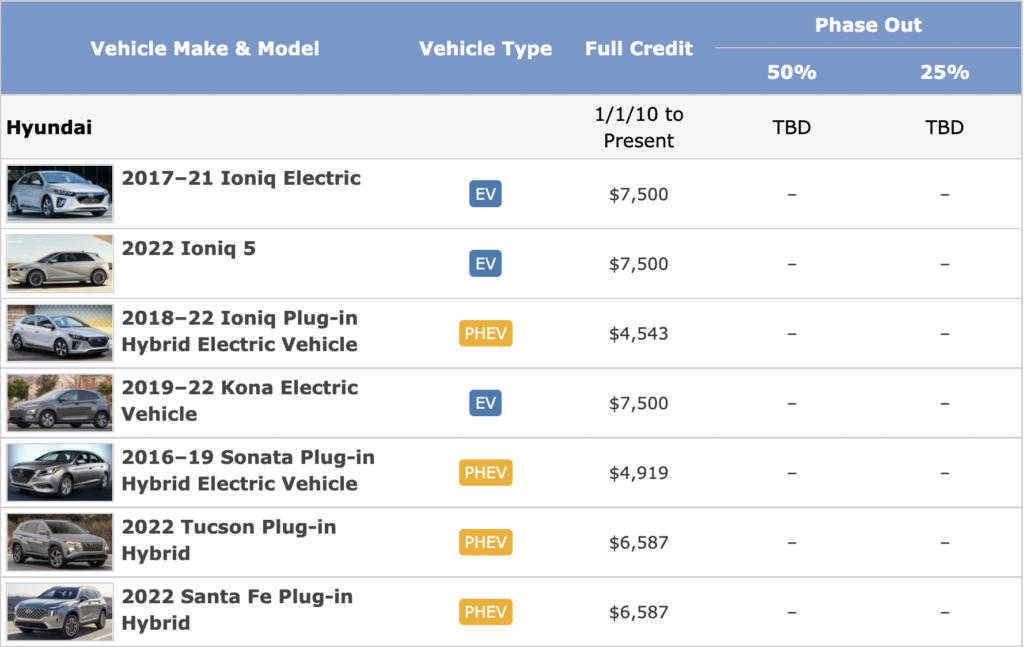Select the PHEV badge for Tucson Plug-in Hybrid
This screenshot has width=1024, height=647.
coord(485,542)
